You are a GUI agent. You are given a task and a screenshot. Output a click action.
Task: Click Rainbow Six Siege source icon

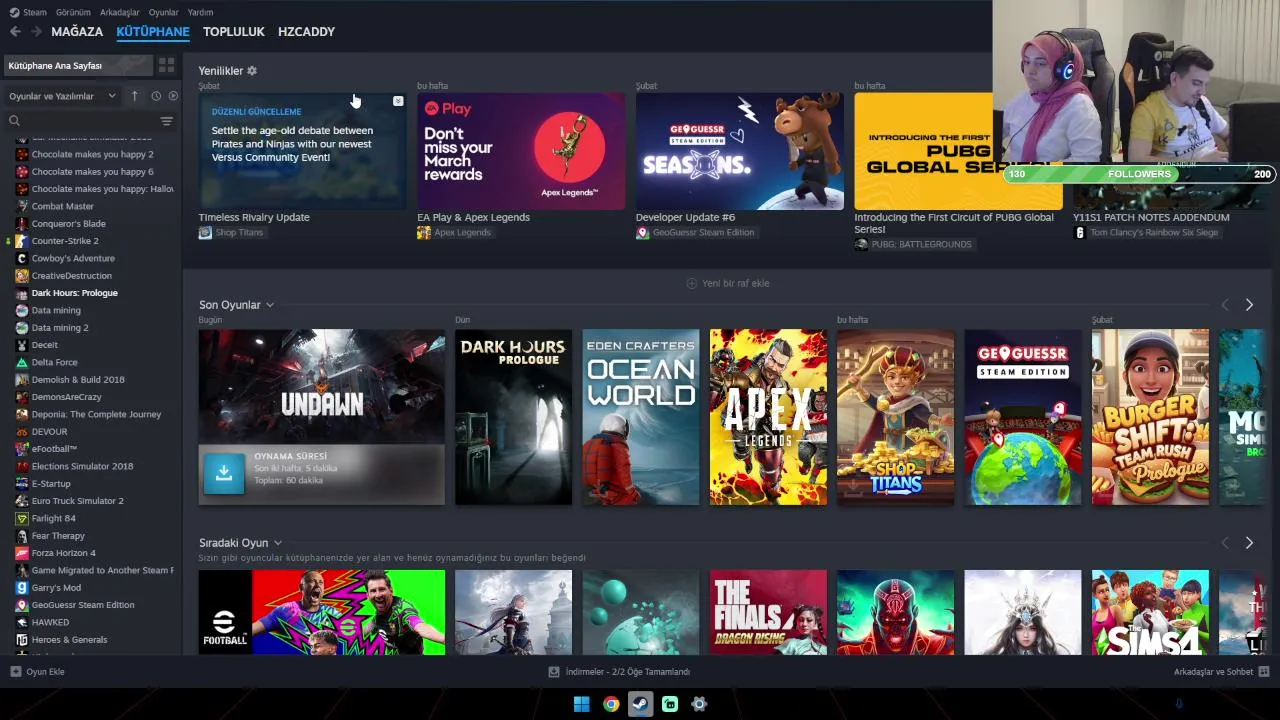1079,233
